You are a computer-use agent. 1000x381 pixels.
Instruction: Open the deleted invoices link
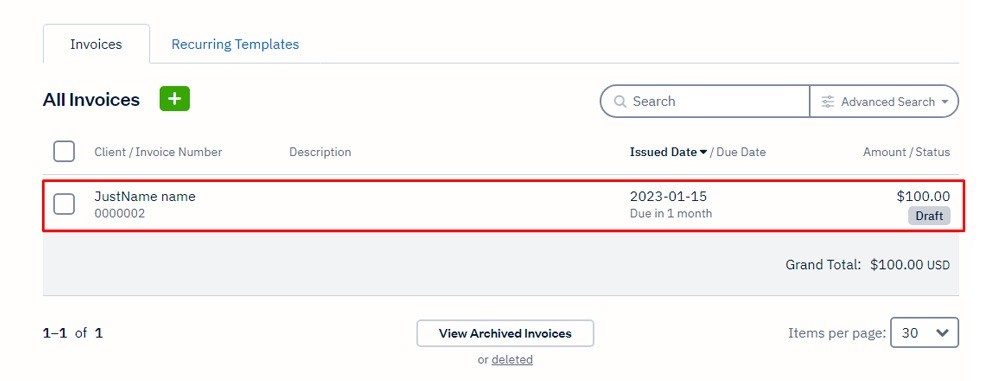(x=512, y=360)
